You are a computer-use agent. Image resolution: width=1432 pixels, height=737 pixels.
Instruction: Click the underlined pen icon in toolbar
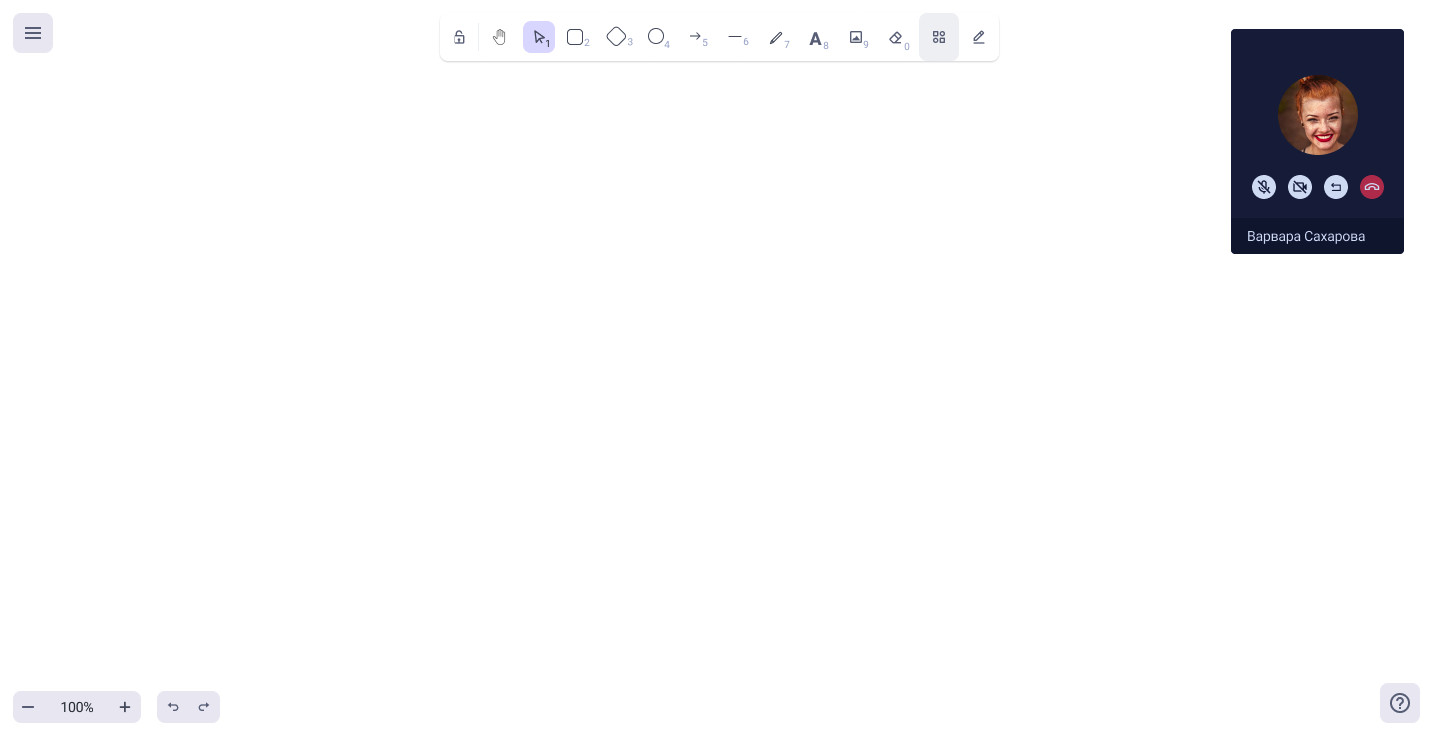tap(979, 37)
